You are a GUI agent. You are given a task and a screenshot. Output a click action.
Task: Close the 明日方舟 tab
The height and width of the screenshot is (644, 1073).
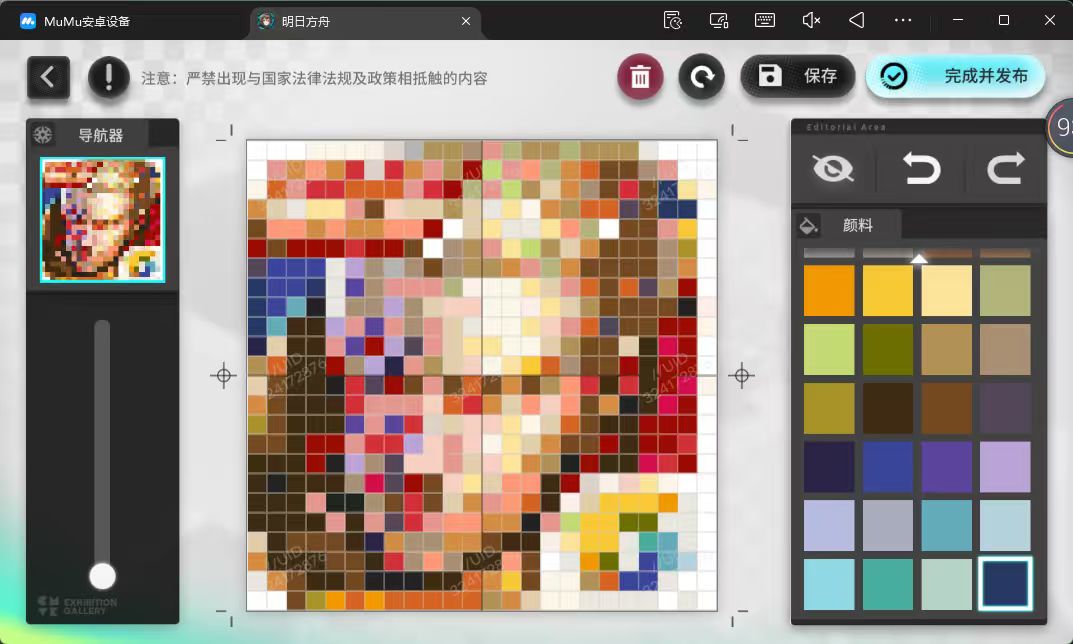[x=466, y=21]
